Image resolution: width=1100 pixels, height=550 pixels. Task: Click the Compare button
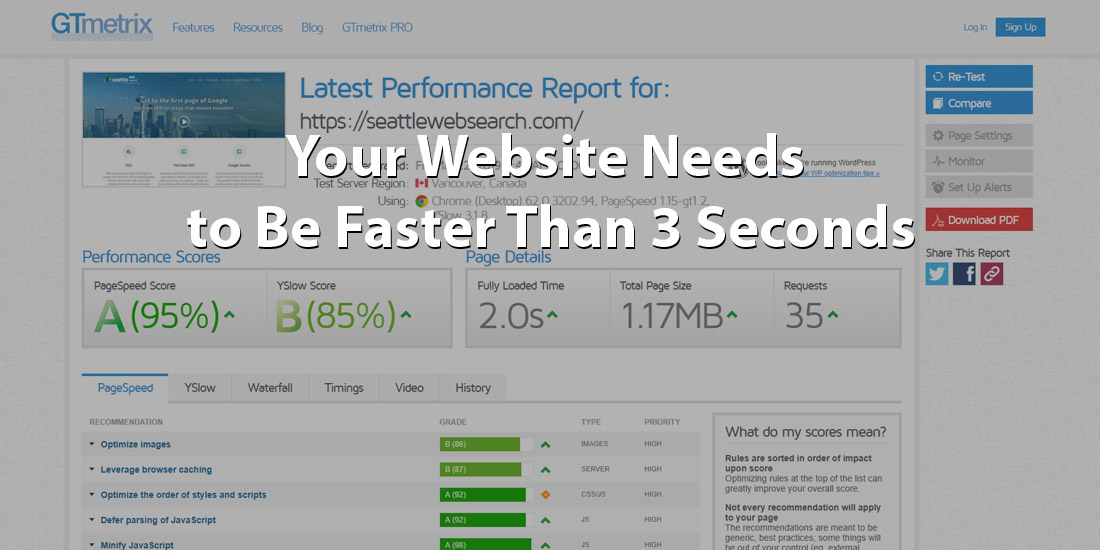click(x=979, y=103)
